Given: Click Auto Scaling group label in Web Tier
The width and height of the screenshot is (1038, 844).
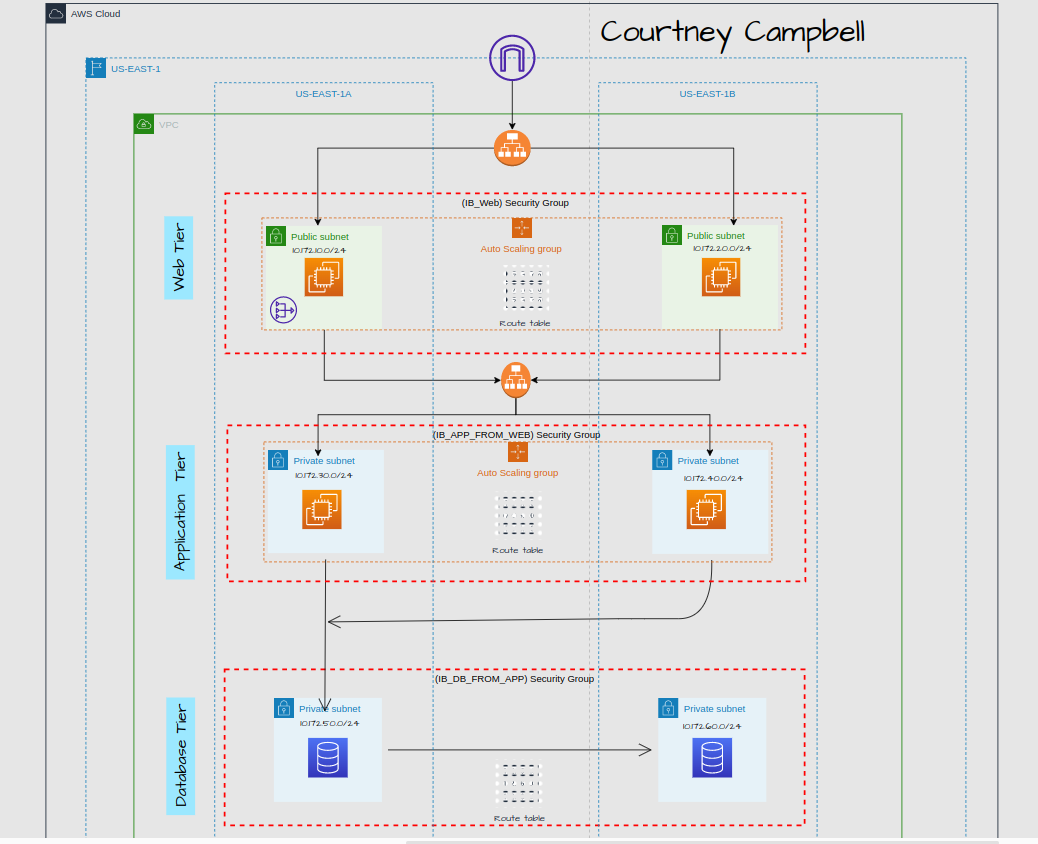Looking at the screenshot, I should click(521, 249).
